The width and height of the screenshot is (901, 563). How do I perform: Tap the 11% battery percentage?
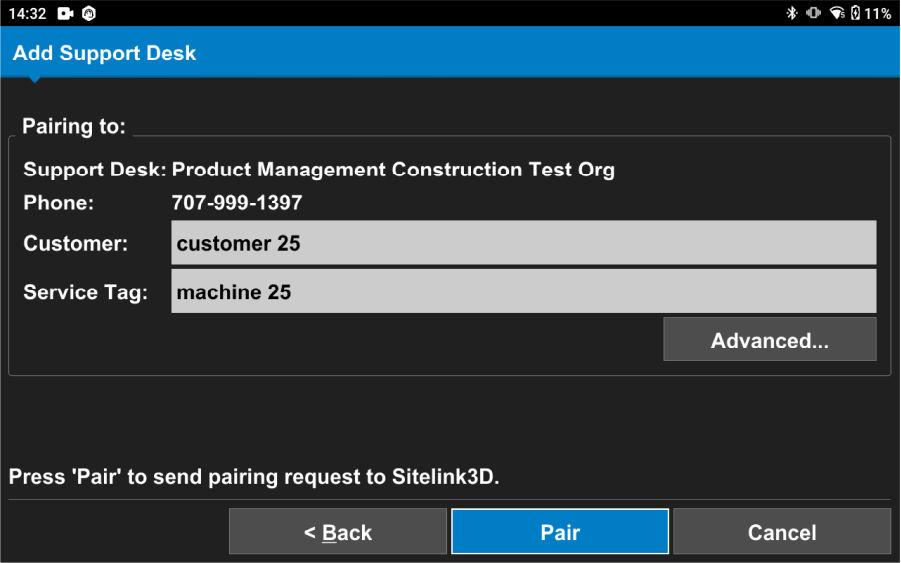click(x=878, y=13)
